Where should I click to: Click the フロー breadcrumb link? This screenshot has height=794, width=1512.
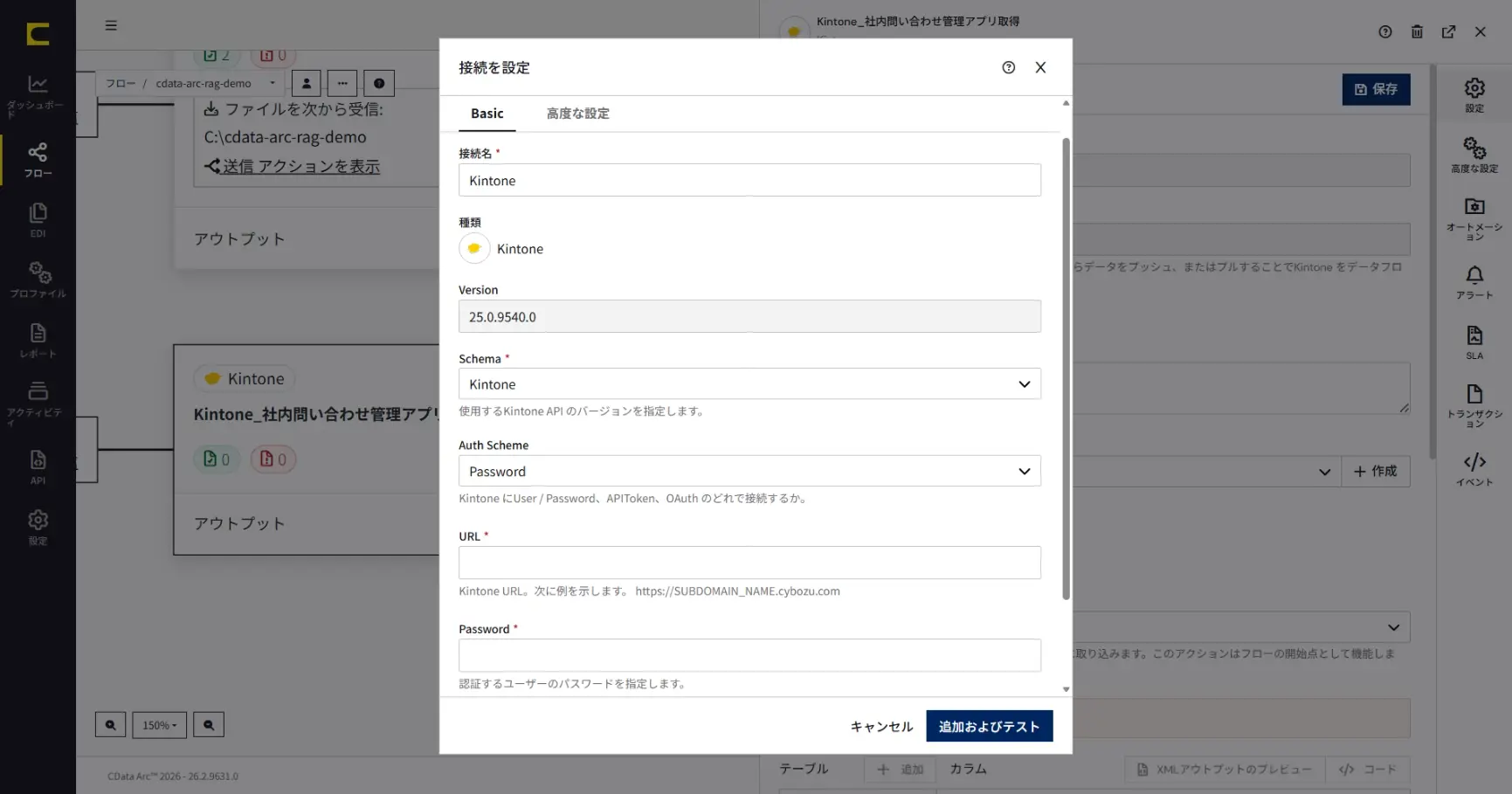121,83
